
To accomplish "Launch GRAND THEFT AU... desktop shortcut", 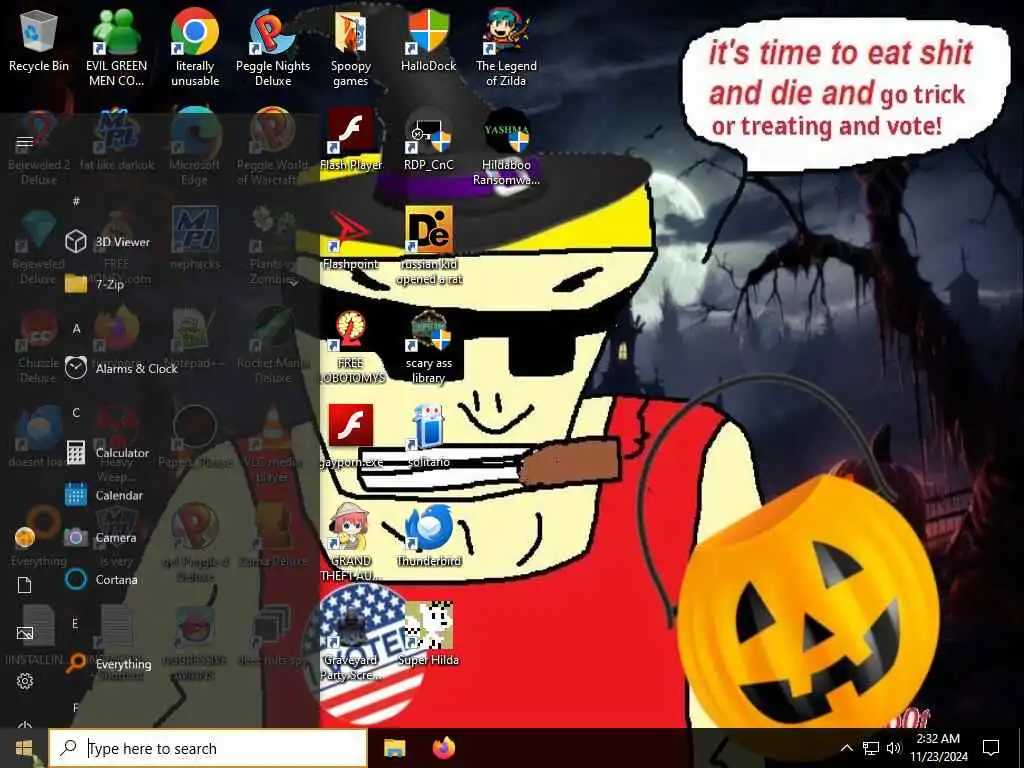I will (x=351, y=542).
